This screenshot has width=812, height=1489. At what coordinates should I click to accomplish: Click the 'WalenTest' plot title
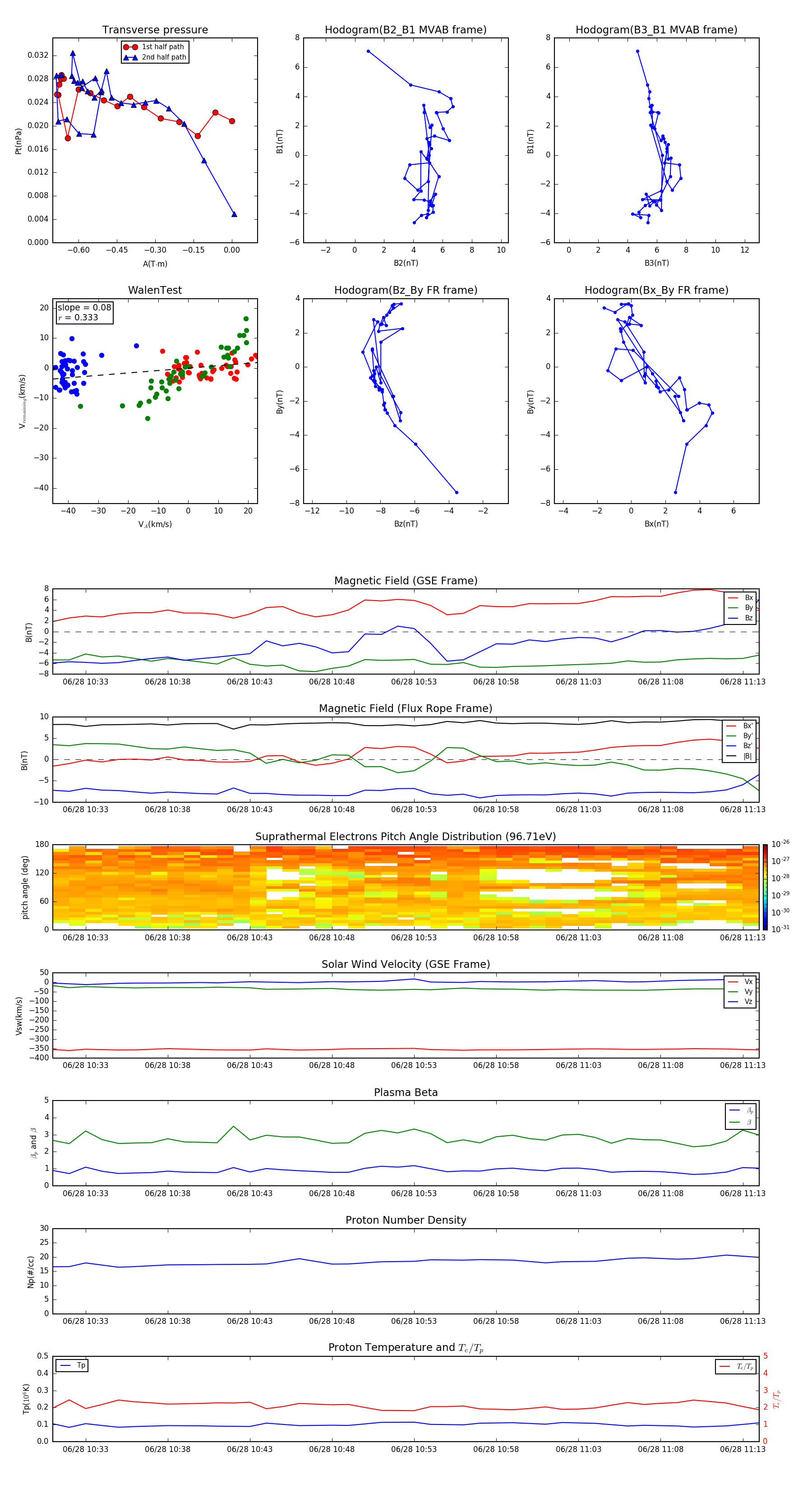pyautogui.click(x=155, y=290)
